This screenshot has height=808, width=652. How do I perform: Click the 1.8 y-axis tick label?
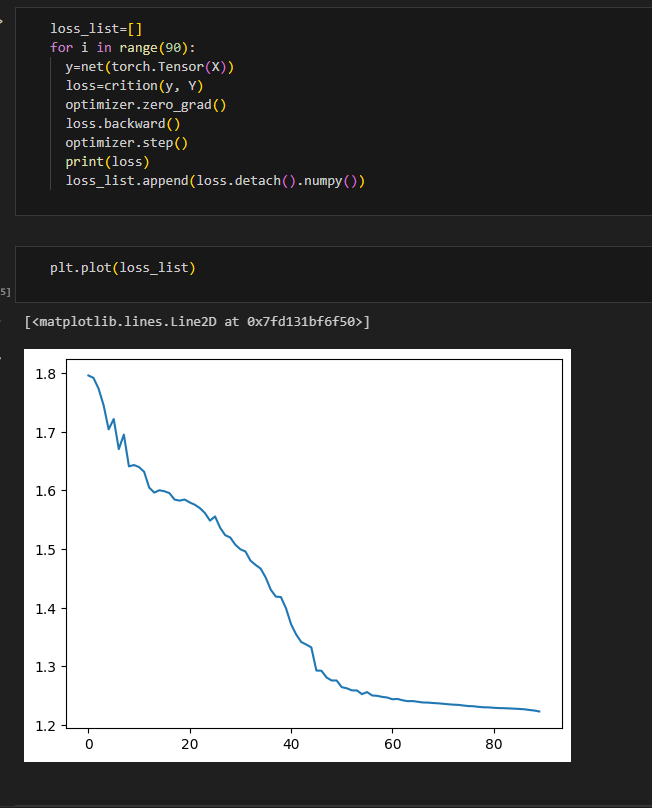point(45,374)
